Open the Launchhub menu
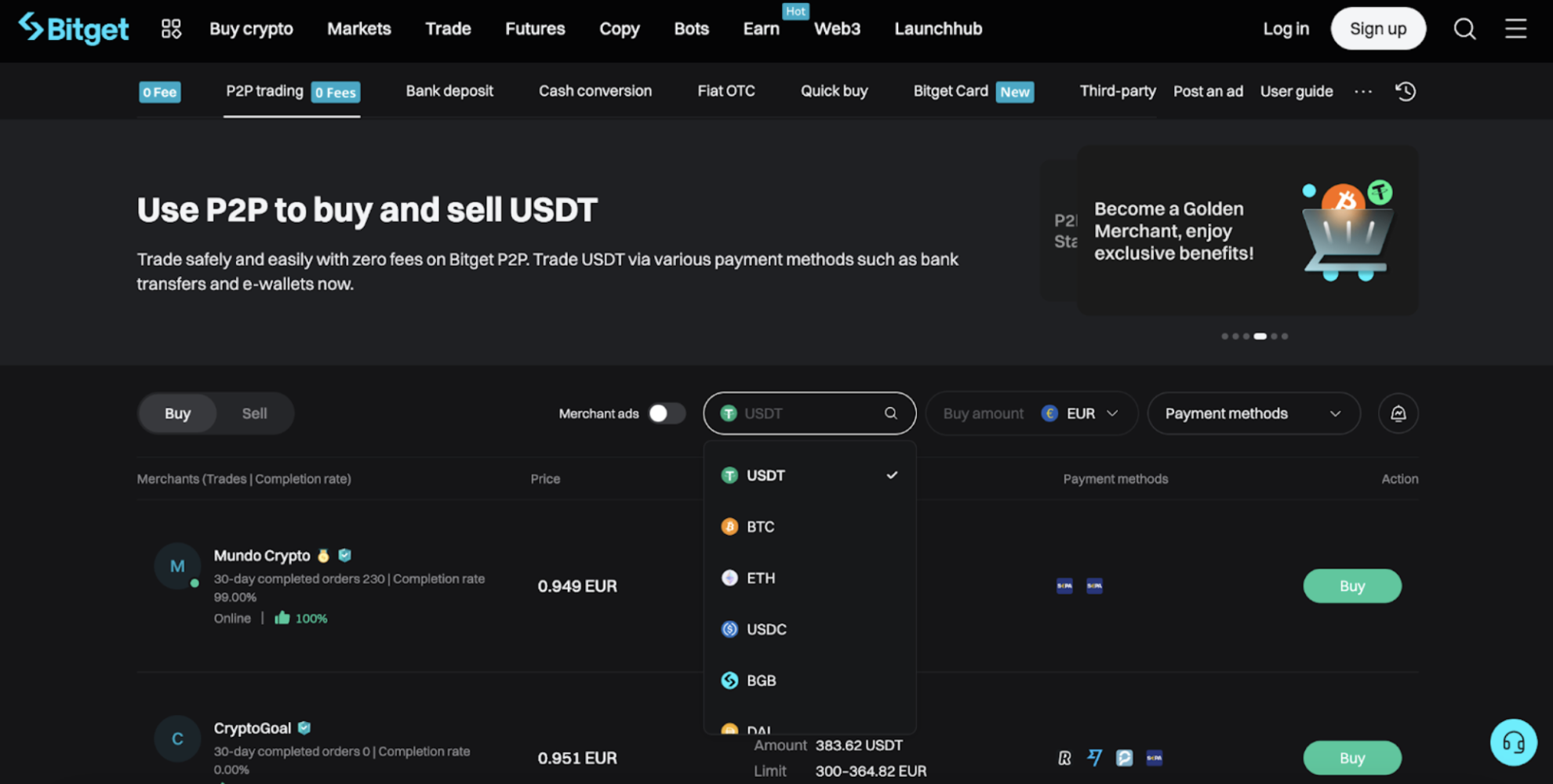 tap(938, 29)
